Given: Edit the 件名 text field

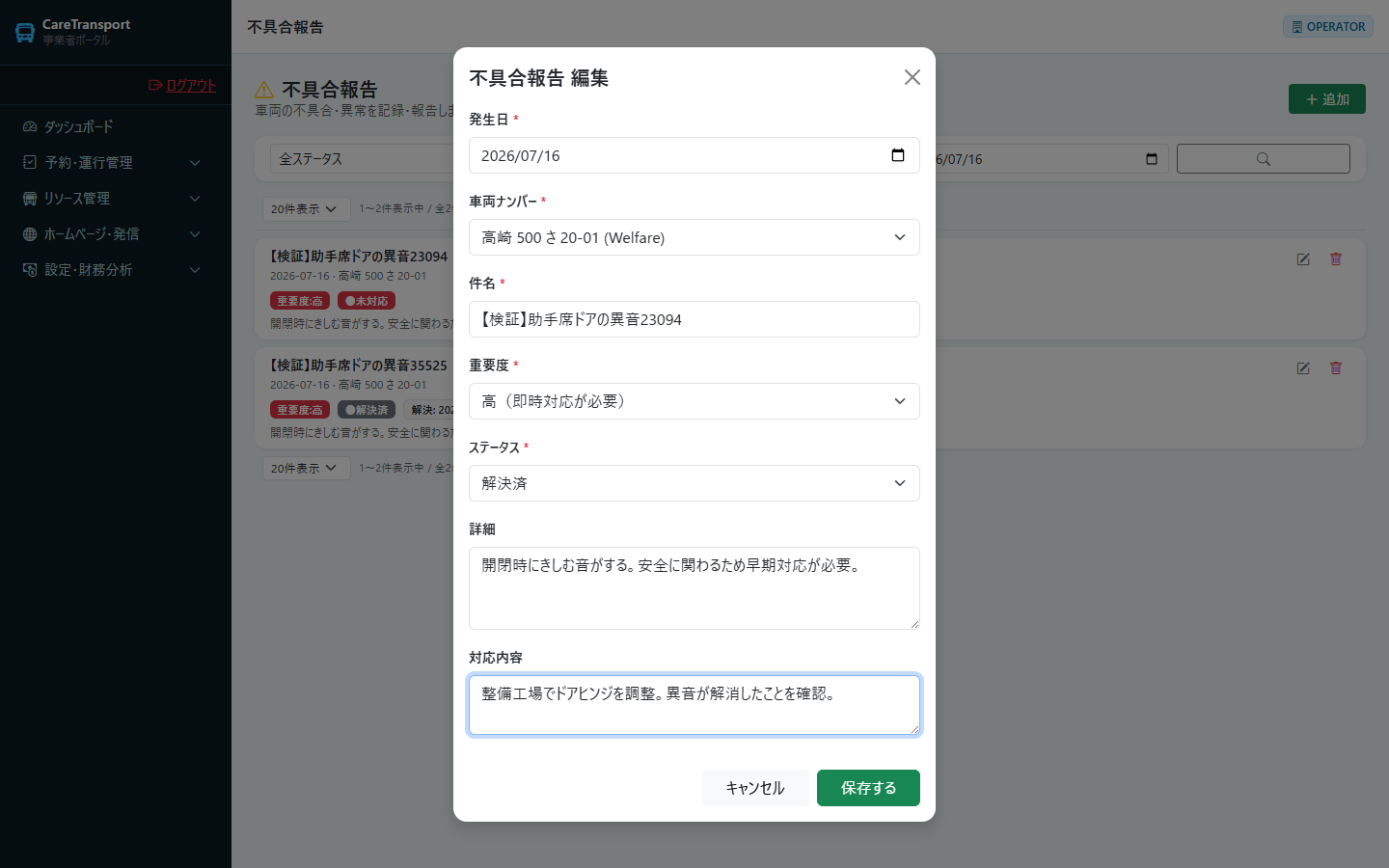Looking at the screenshot, I should pos(694,319).
